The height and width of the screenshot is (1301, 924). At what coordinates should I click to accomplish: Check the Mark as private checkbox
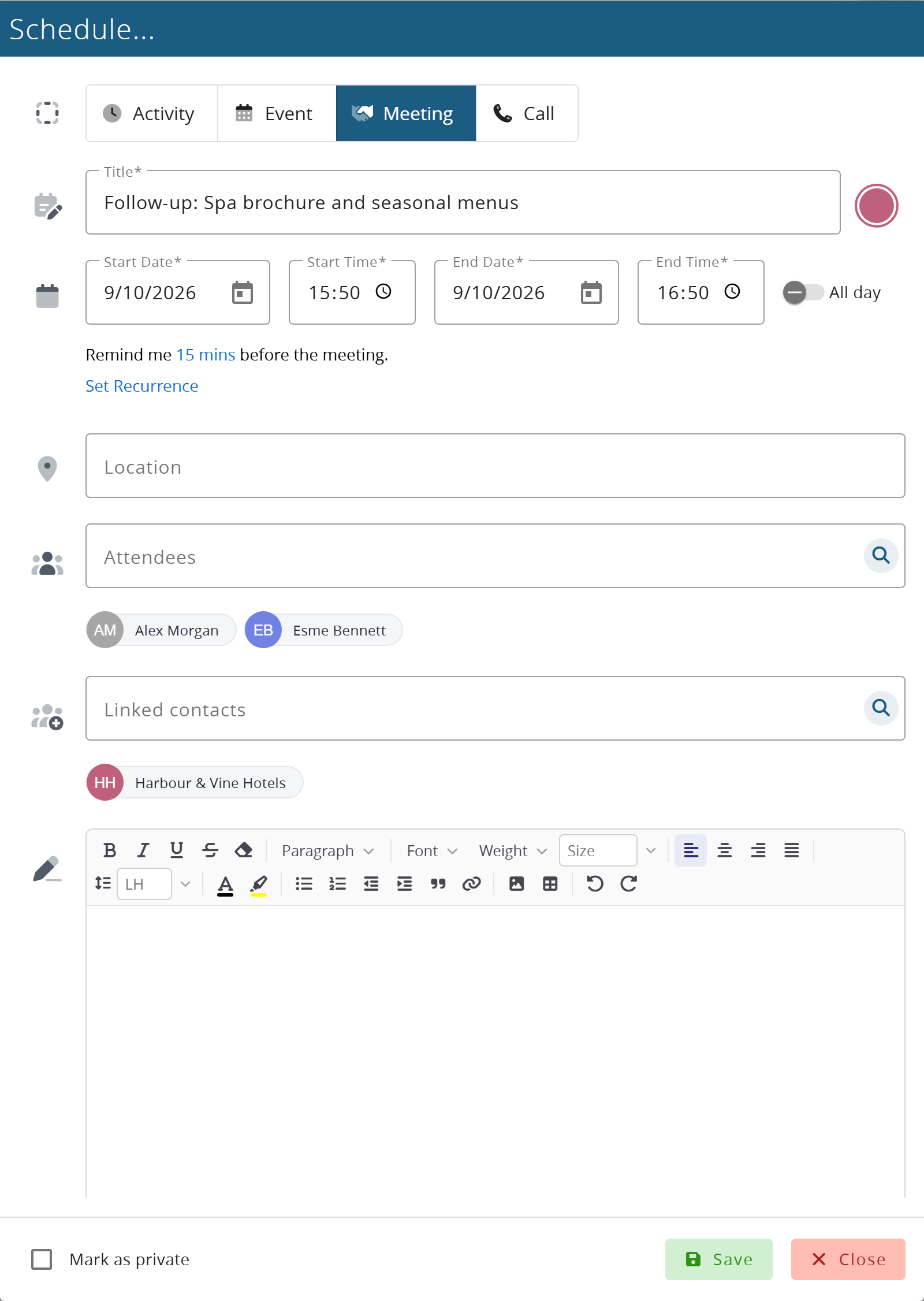click(x=42, y=1259)
